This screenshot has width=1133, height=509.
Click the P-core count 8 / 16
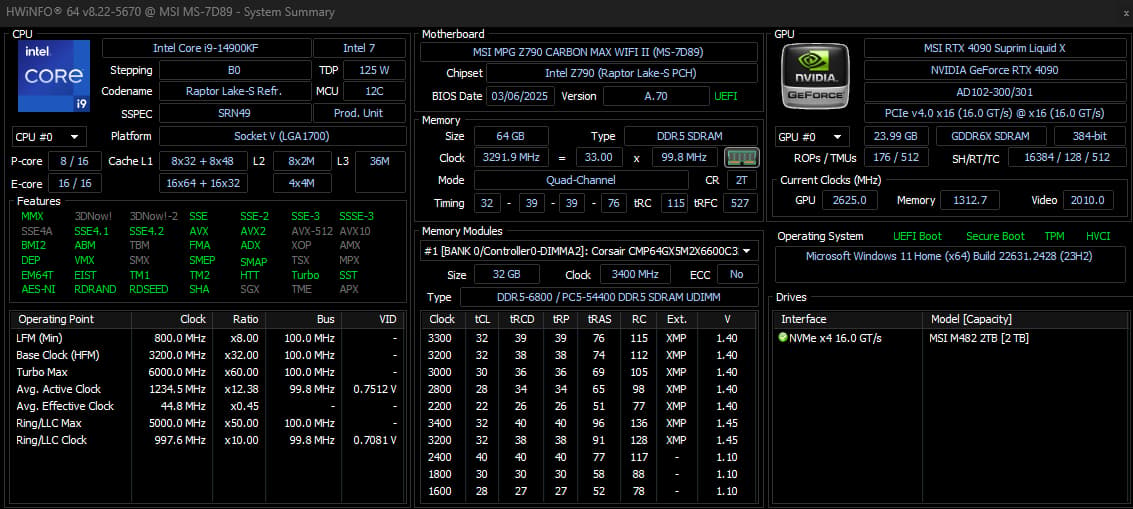(74, 161)
